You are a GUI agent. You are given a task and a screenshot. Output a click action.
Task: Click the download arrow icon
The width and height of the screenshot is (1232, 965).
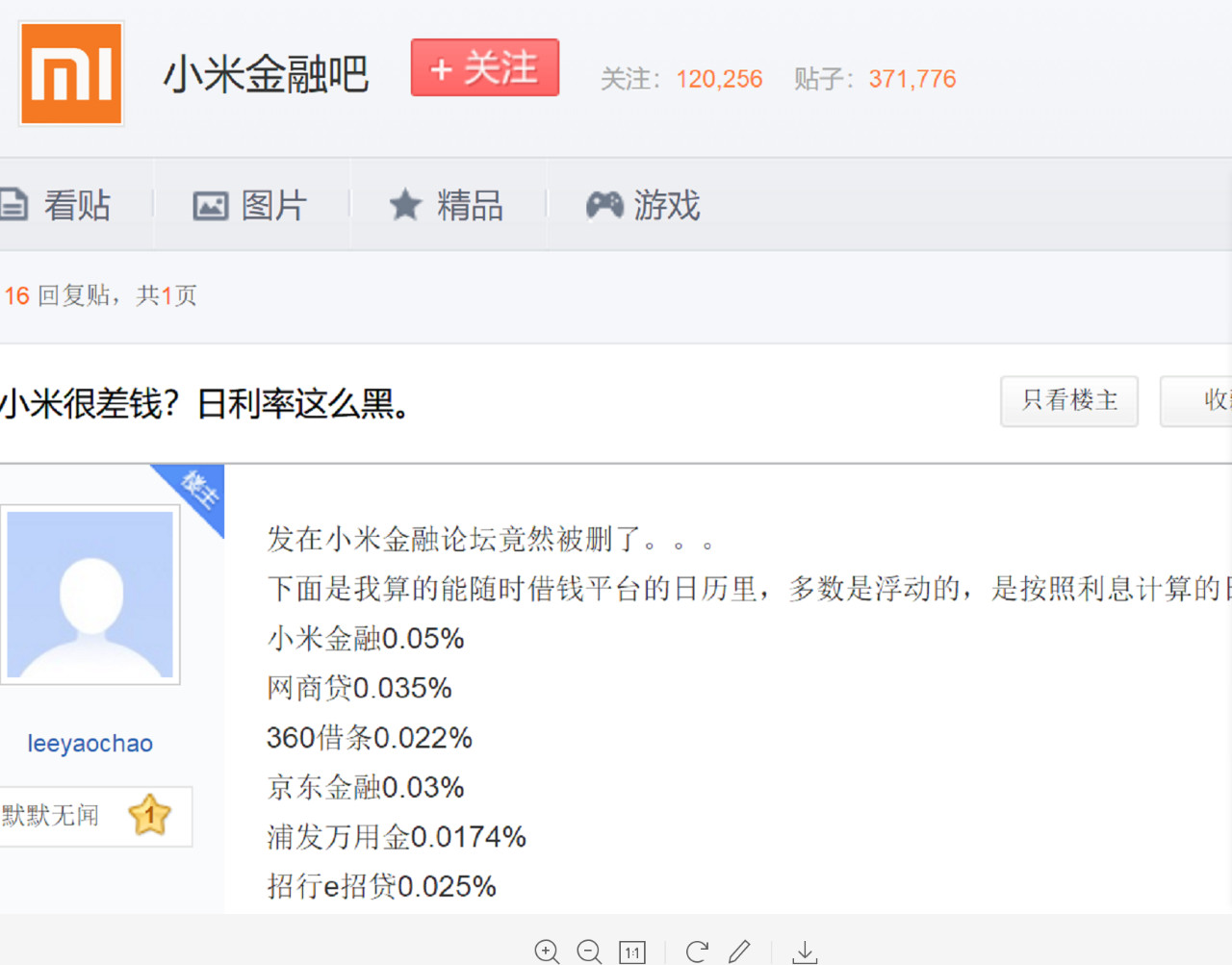(x=805, y=952)
